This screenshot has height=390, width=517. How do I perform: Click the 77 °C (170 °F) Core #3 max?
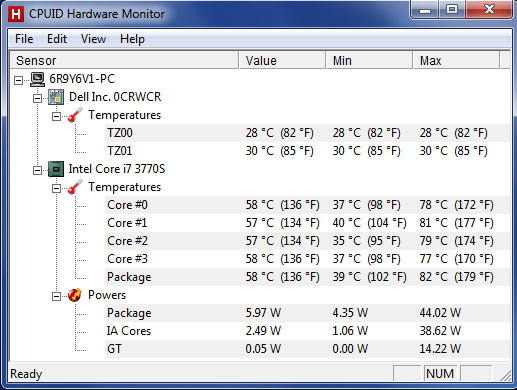click(456, 259)
